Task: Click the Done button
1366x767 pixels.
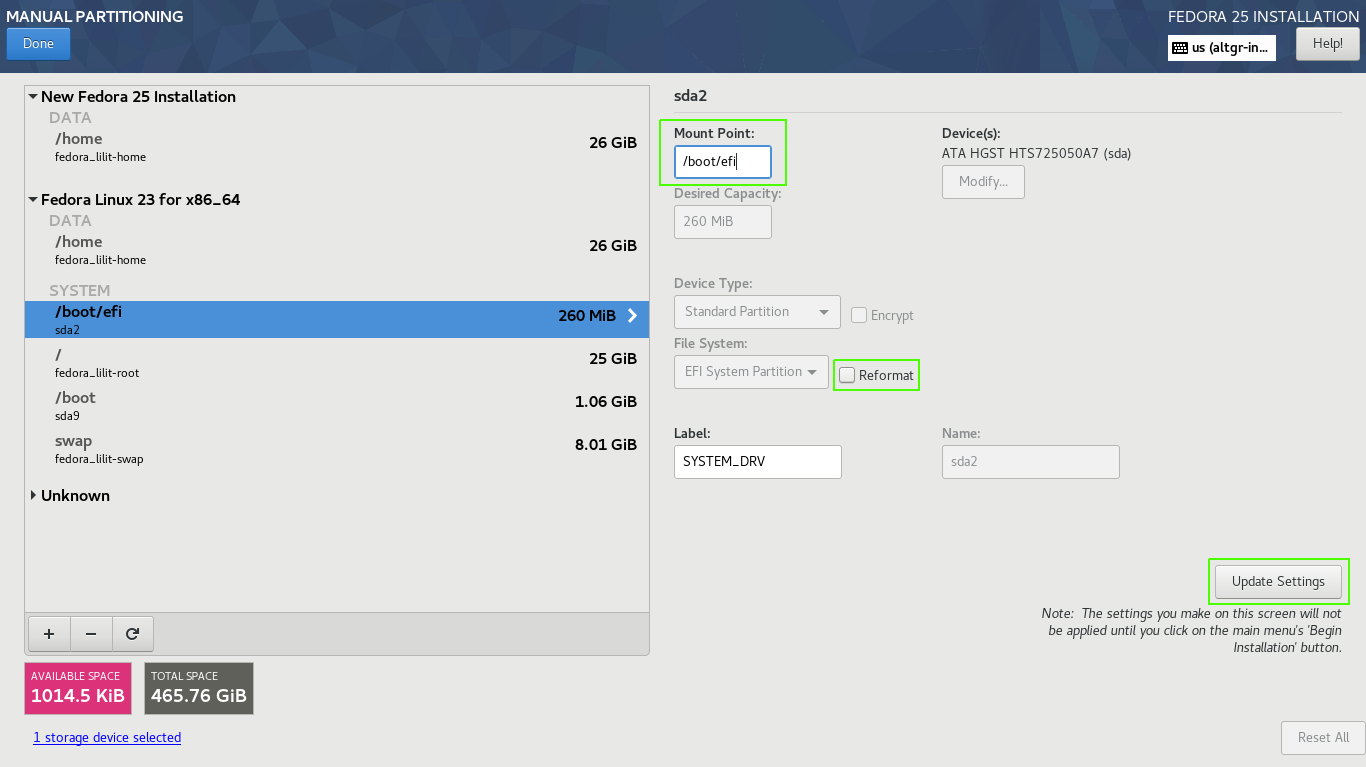Action: pyautogui.click(x=38, y=44)
